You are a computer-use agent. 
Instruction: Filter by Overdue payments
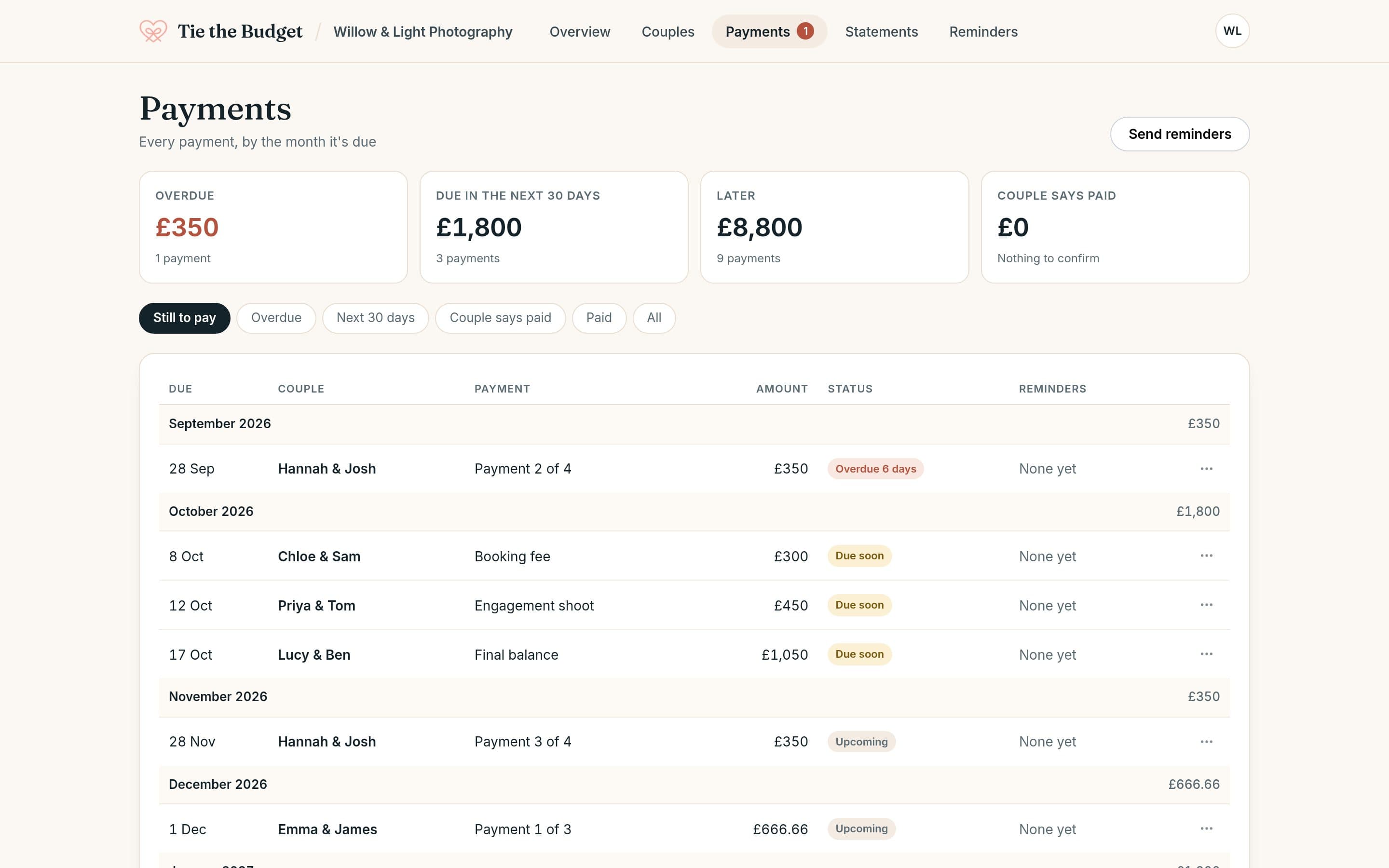point(276,318)
